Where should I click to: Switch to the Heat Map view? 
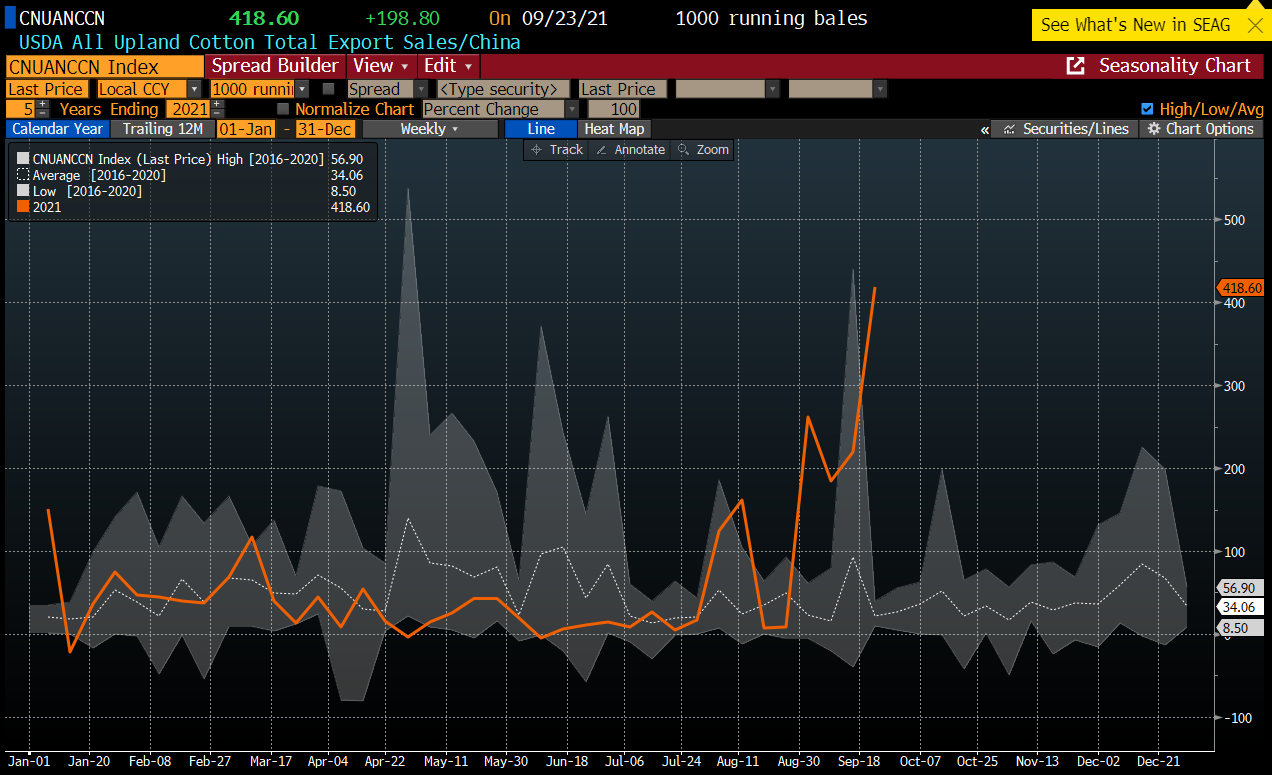[614, 129]
